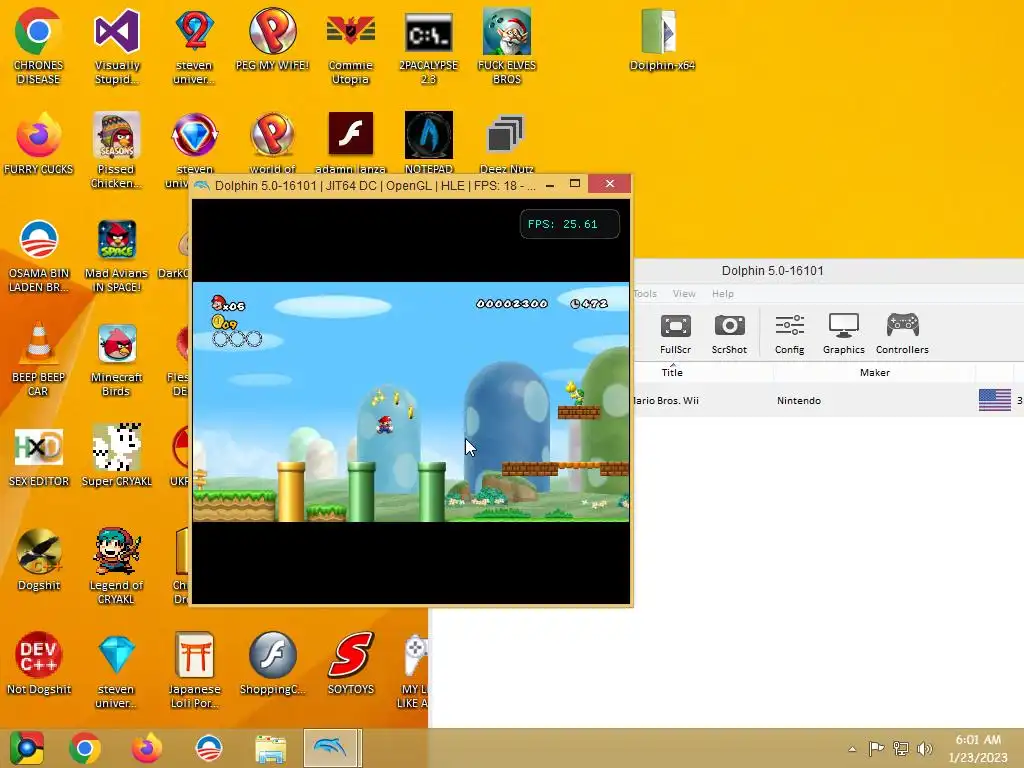Screen dimensions: 1024x768
Task: Click the volume speaker tray icon
Action: click(x=924, y=749)
